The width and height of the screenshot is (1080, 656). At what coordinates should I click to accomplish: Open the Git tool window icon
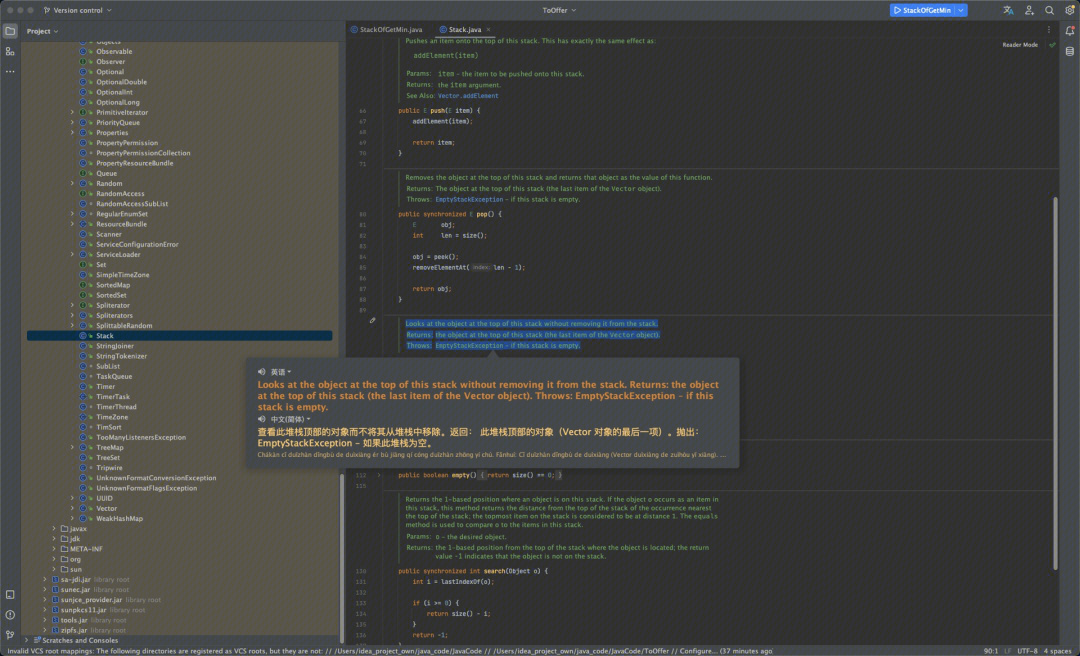tap(10, 635)
